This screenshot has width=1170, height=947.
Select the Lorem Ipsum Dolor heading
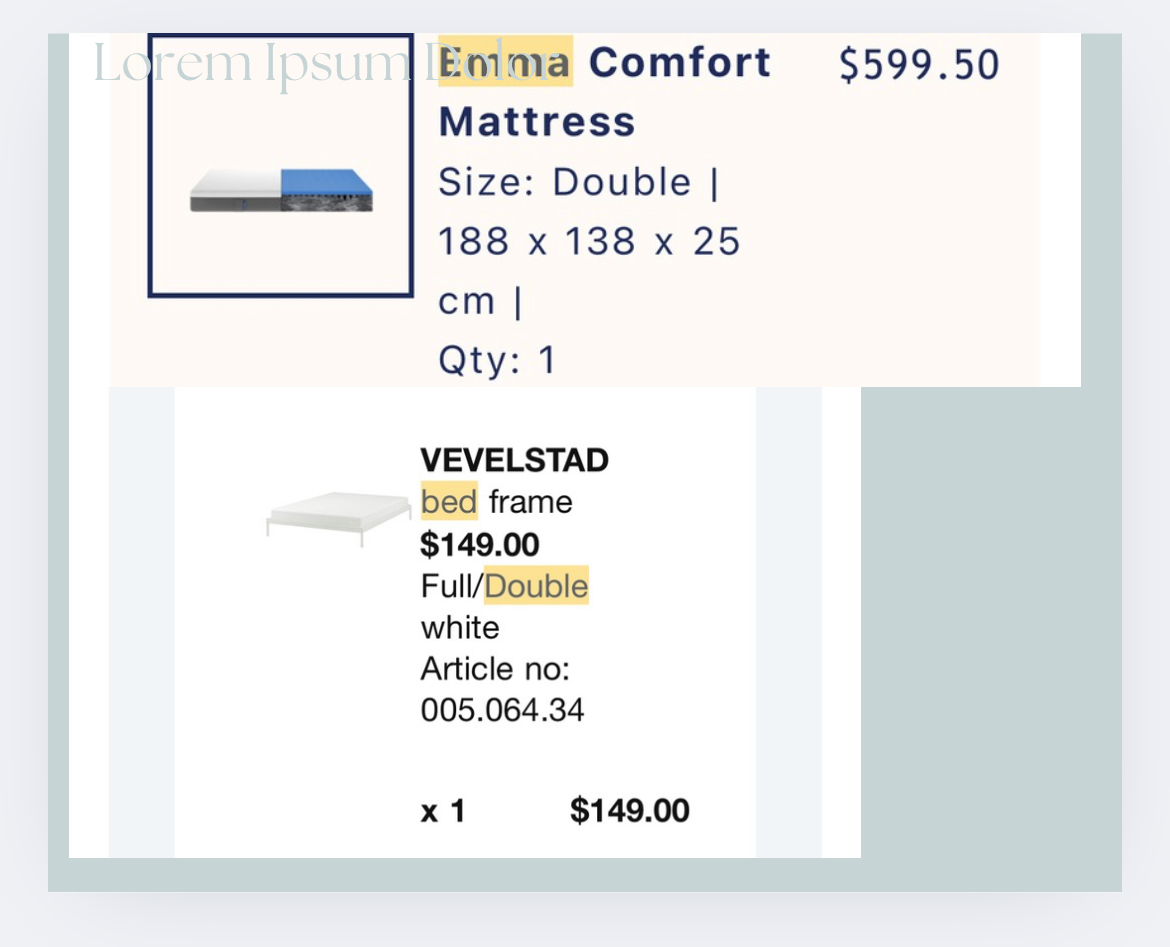tap(326, 63)
